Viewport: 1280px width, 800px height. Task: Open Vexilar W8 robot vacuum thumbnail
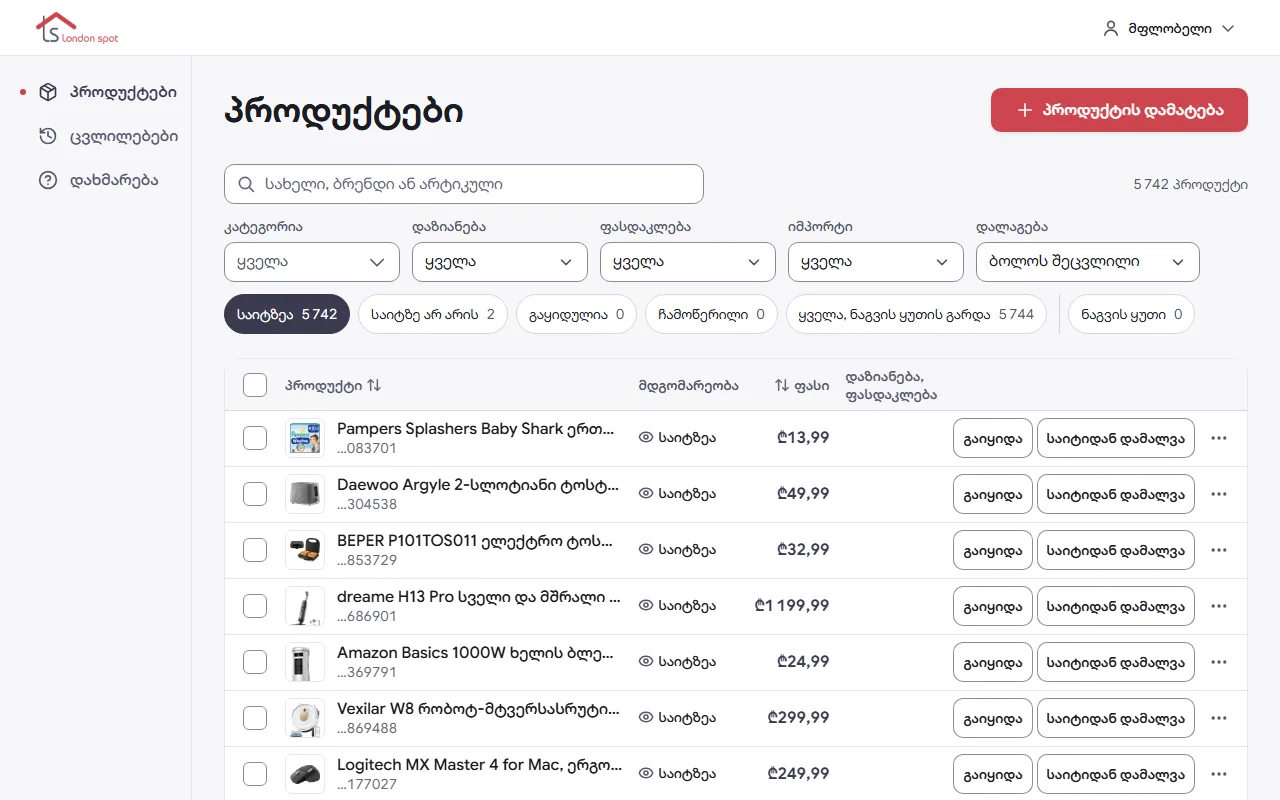[305, 718]
